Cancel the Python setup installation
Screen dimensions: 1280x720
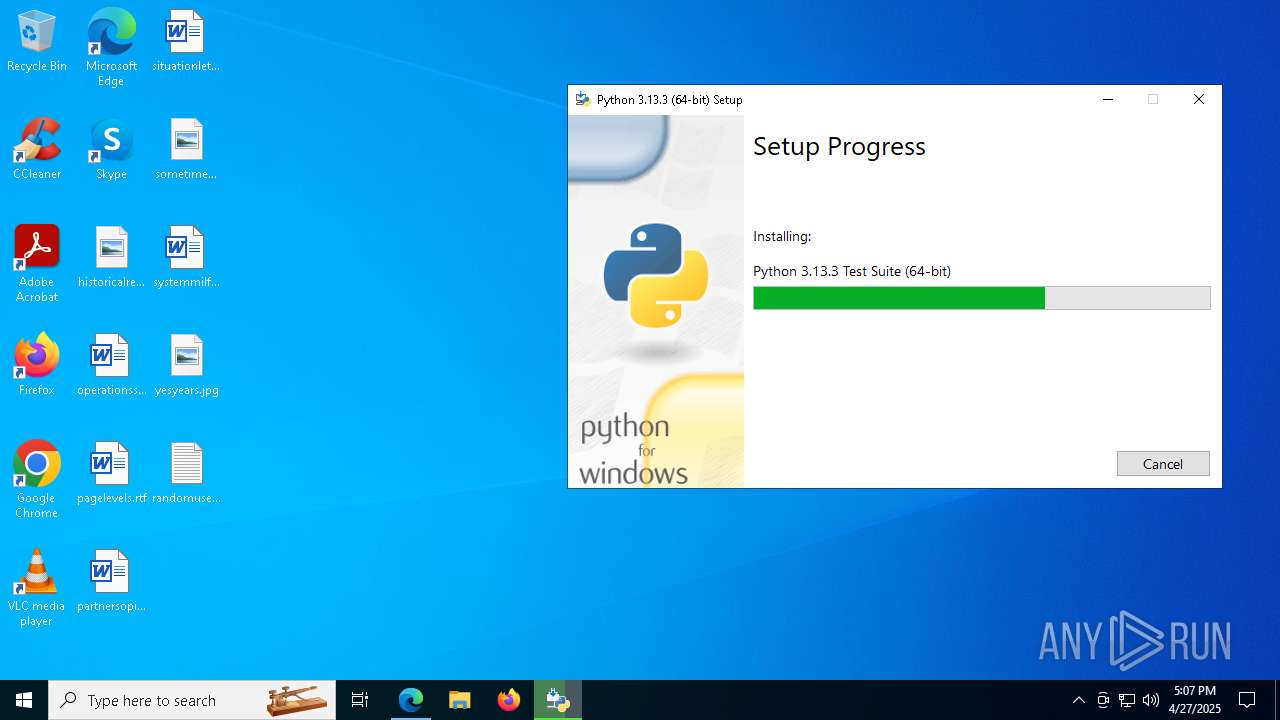coord(1163,464)
